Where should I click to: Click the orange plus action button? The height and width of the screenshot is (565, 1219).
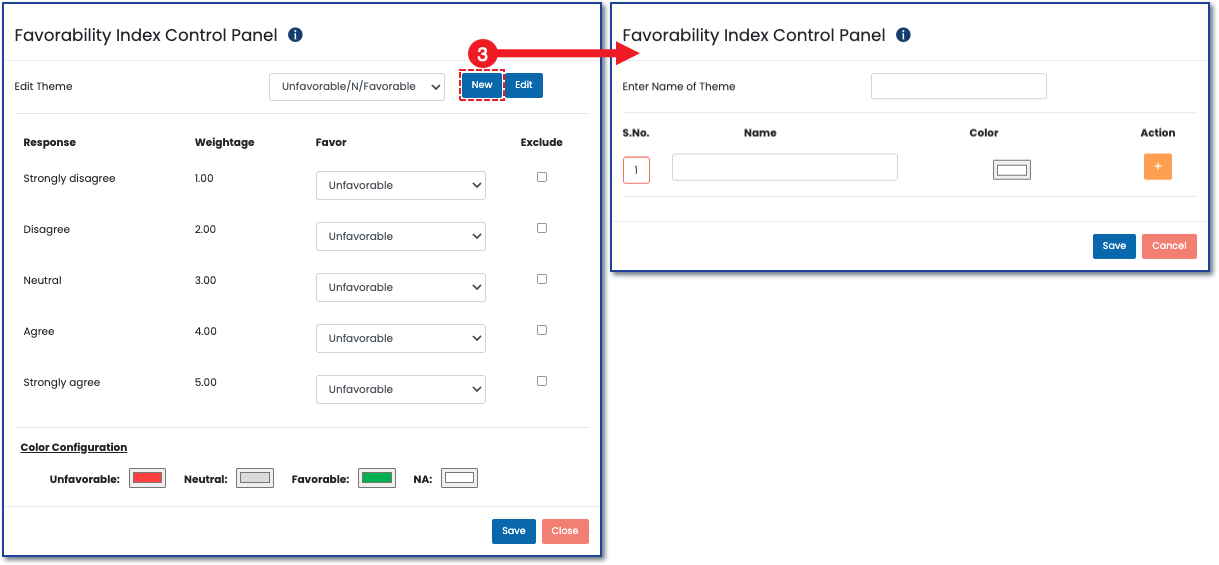pyautogui.click(x=1157, y=167)
